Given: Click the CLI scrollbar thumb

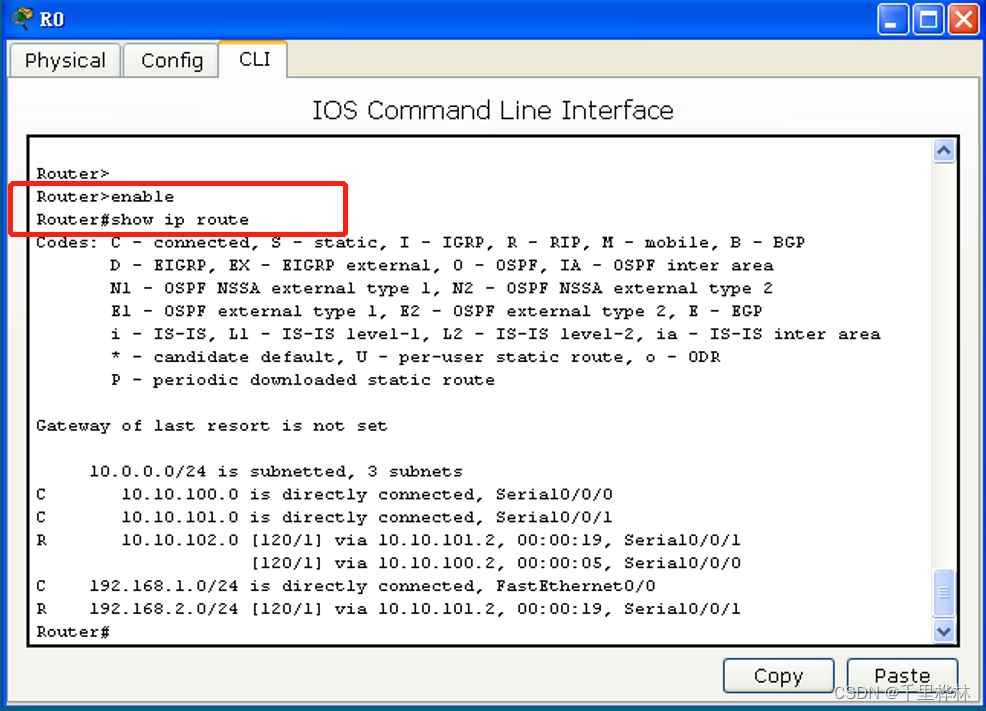Looking at the screenshot, I should pyautogui.click(x=943, y=592).
